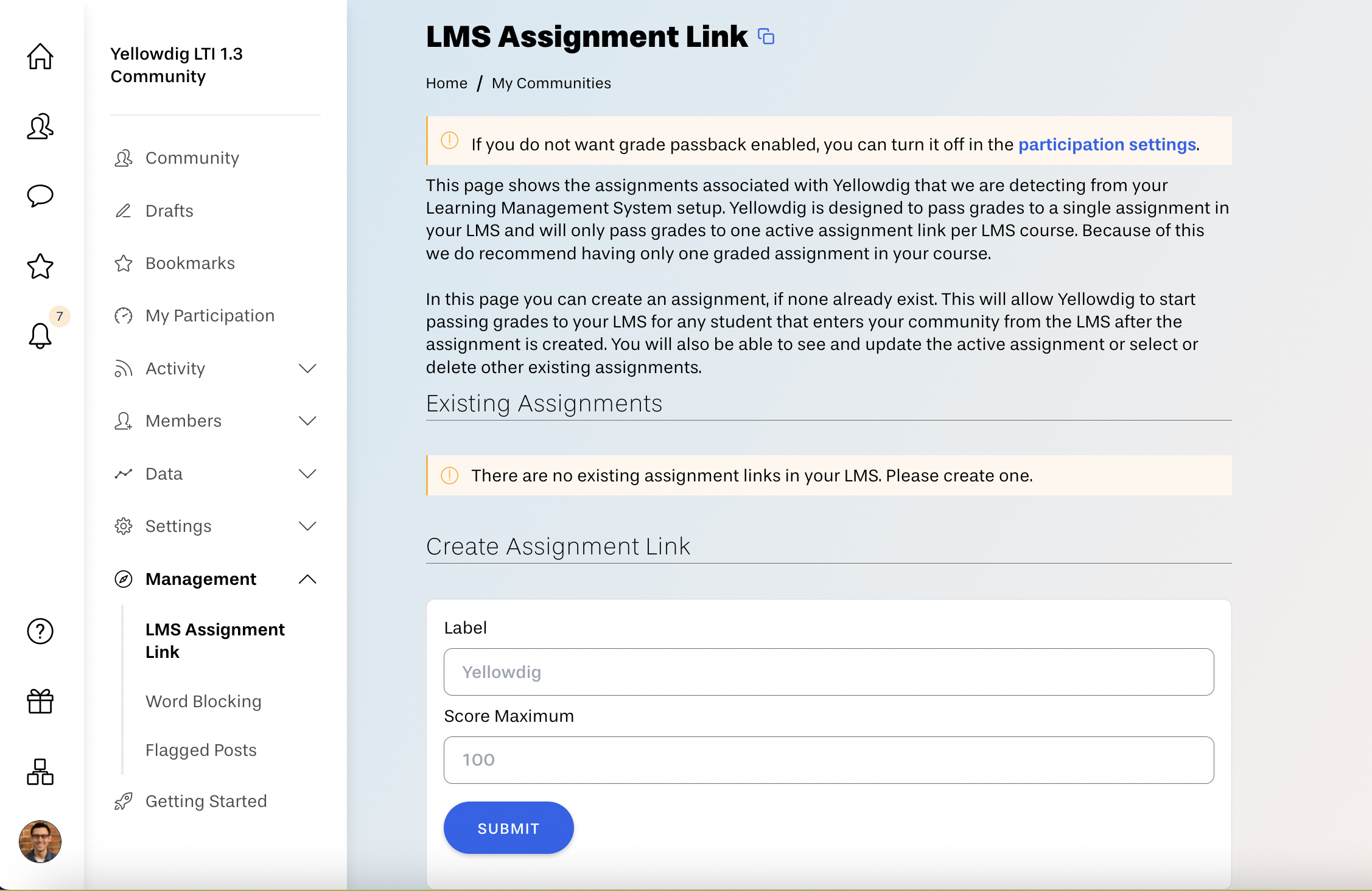The height and width of the screenshot is (891, 1372).
Task: Copy the page link icon beside title
Action: coord(766,37)
